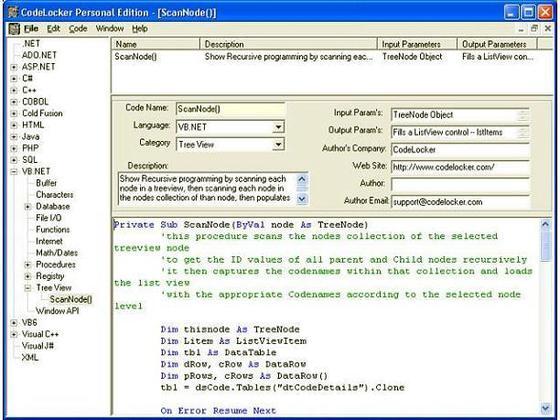Expand the Cold Fusion tree node
This screenshot has height=420, width=560.
point(14,114)
